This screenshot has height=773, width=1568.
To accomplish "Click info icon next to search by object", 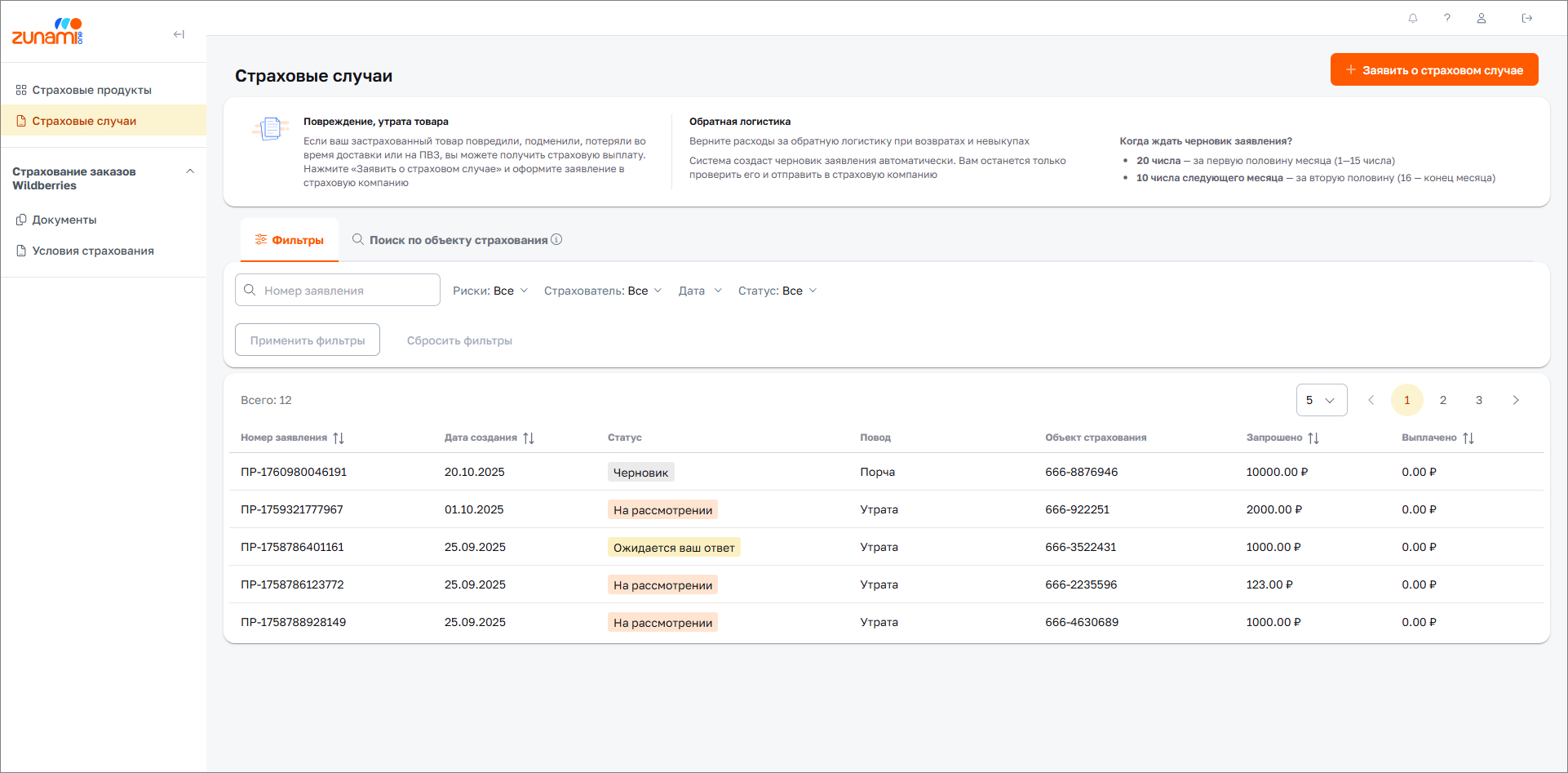I will tap(556, 240).
